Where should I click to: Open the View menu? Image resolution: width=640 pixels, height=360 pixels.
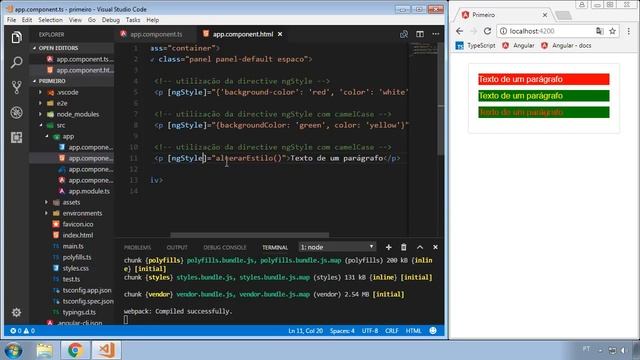(75, 20)
